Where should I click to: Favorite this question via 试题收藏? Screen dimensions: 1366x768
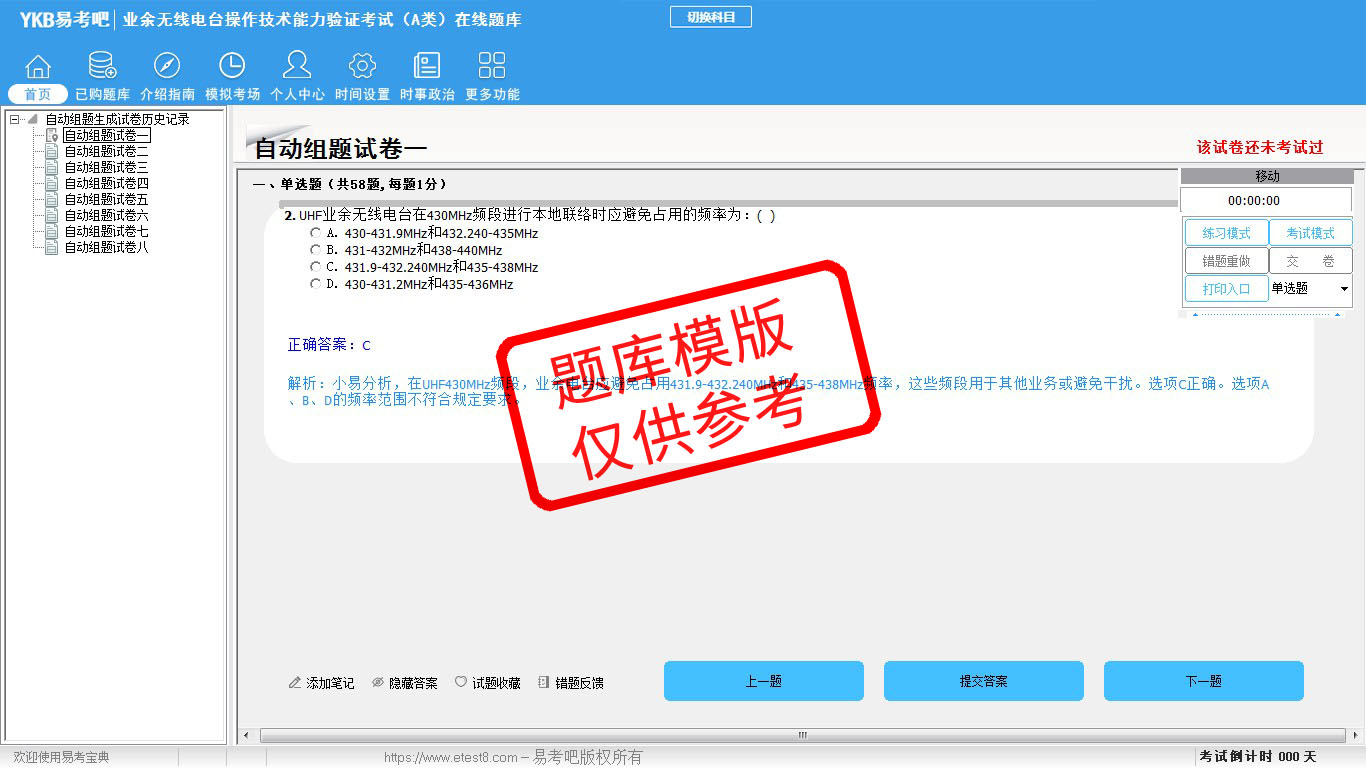pyautogui.click(x=487, y=683)
